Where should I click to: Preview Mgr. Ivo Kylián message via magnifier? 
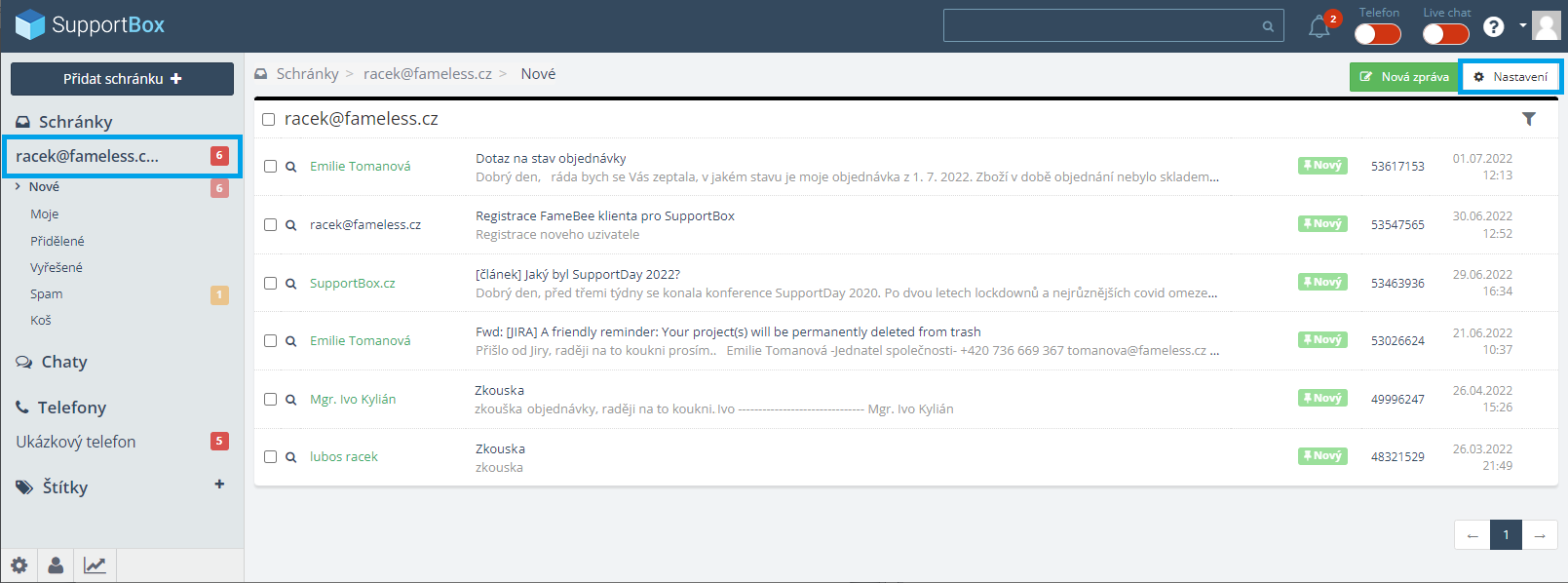pos(290,400)
